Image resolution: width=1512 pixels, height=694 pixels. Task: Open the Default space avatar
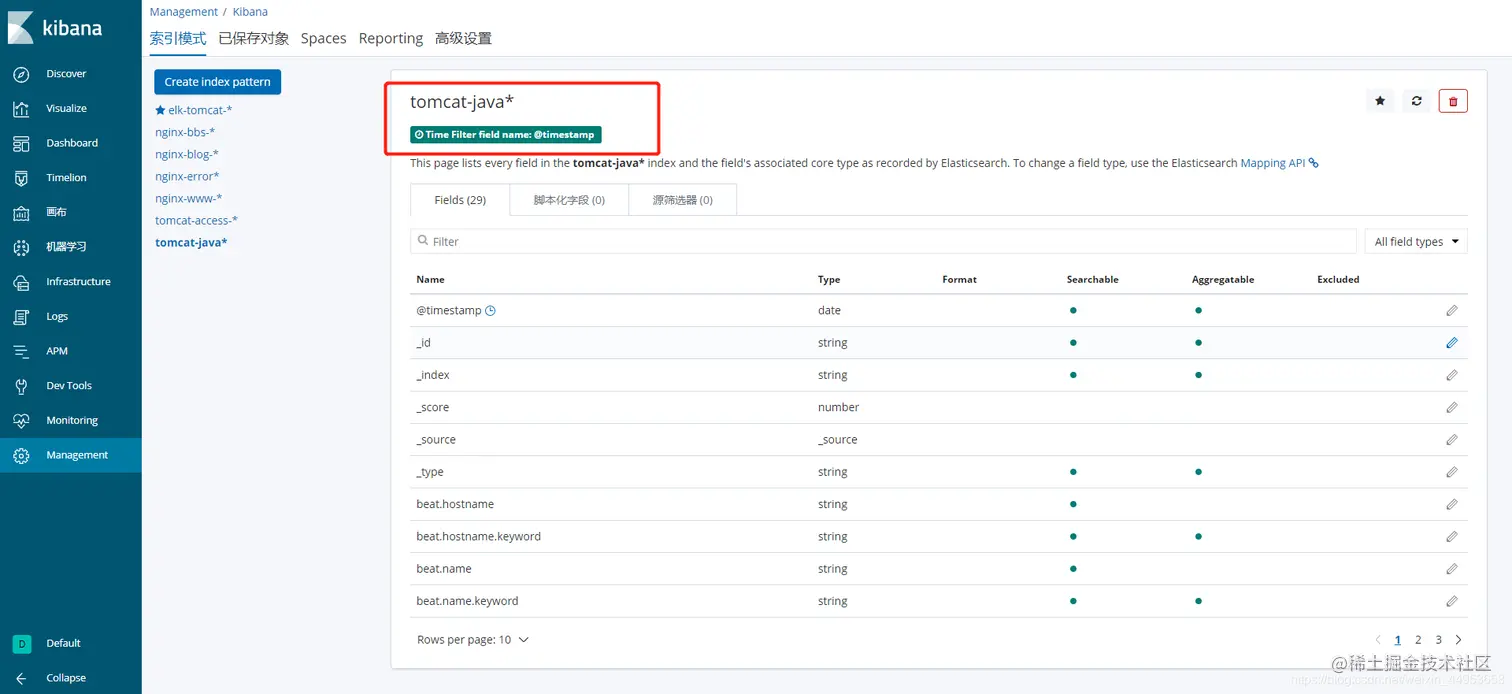coord(21,643)
